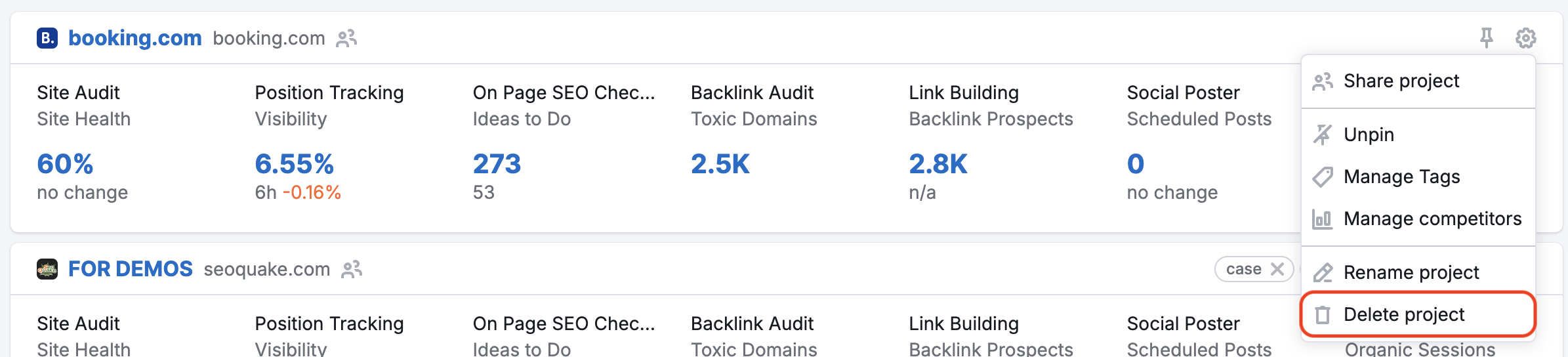Viewport: 1568px width, 357px height.
Task: Click the 273 Ideas to Do number
Action: point(497,164)
